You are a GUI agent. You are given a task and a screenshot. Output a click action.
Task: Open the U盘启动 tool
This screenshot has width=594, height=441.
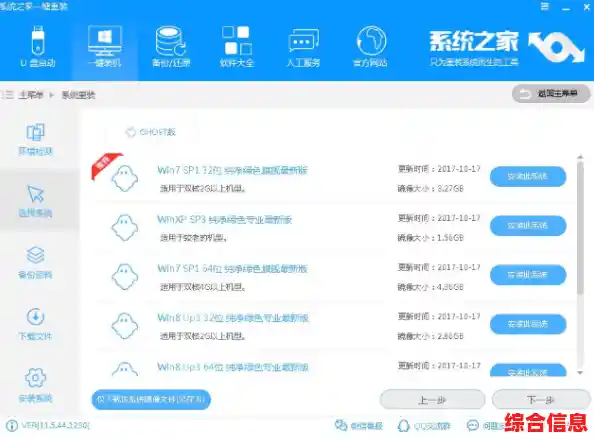coord(38,46)
